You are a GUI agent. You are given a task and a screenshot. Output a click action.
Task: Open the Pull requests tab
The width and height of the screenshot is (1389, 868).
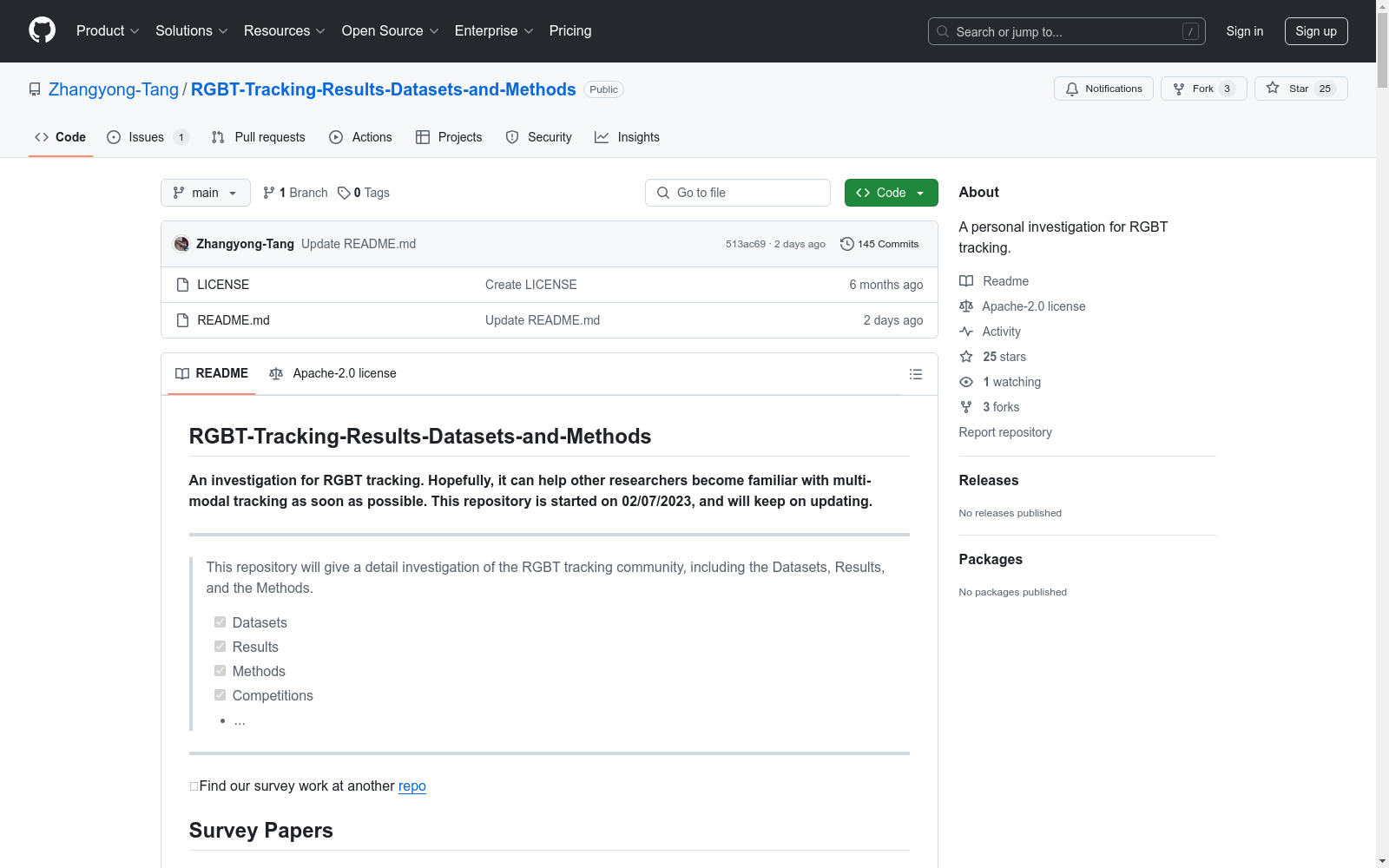(259, 137)
